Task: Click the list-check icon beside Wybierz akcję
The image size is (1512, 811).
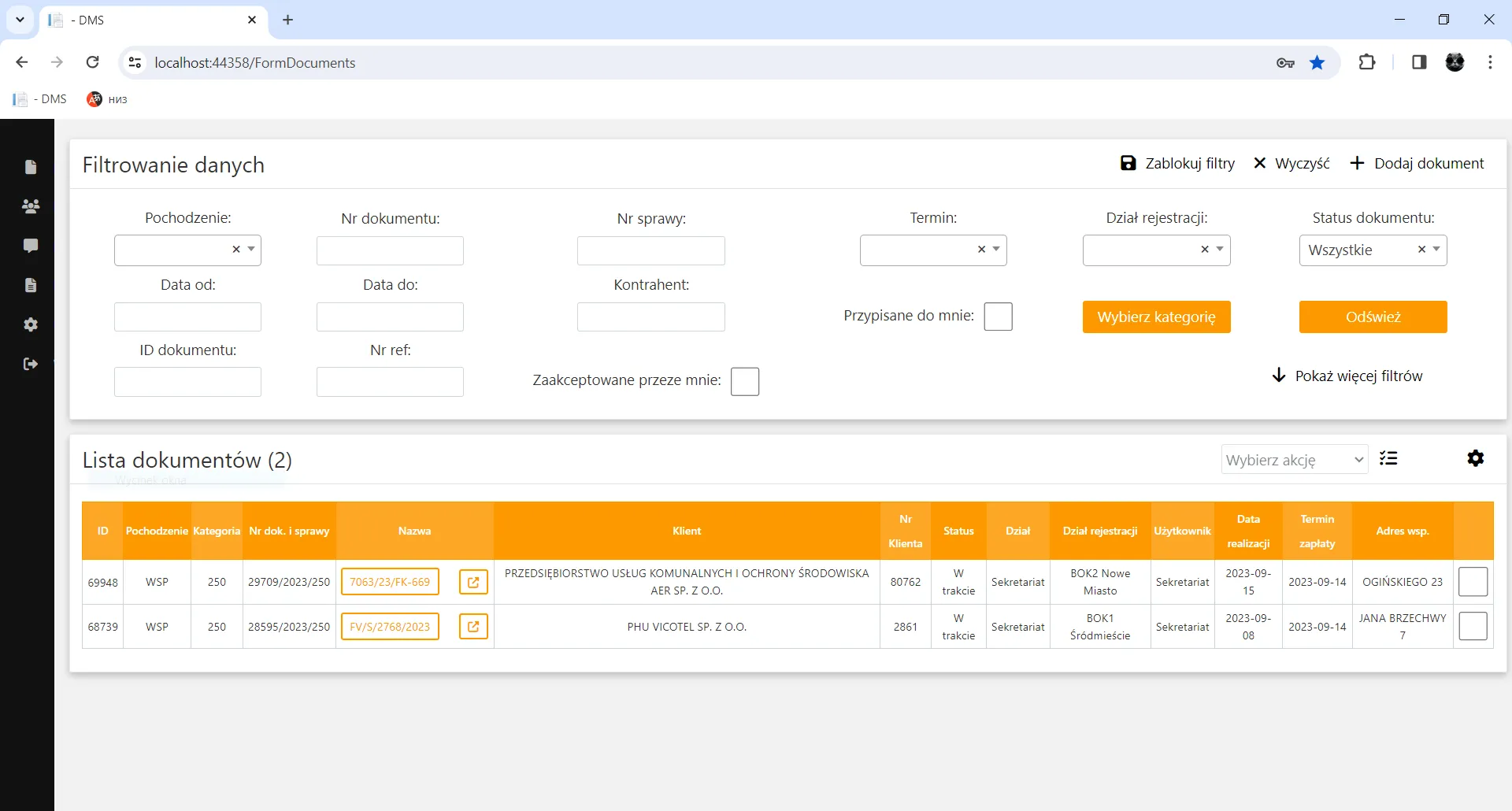Action: (1389, 458)
